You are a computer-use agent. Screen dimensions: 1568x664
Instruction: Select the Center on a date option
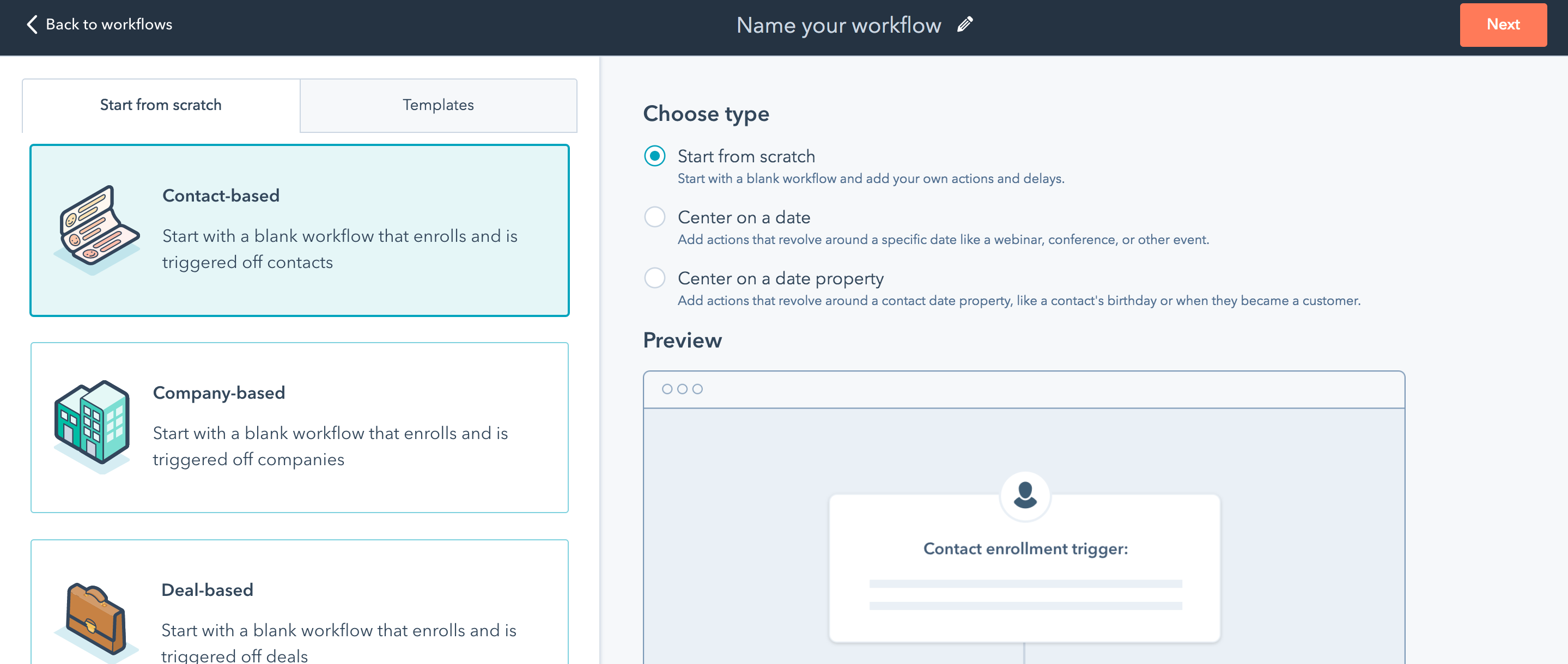tap(654, 217)
